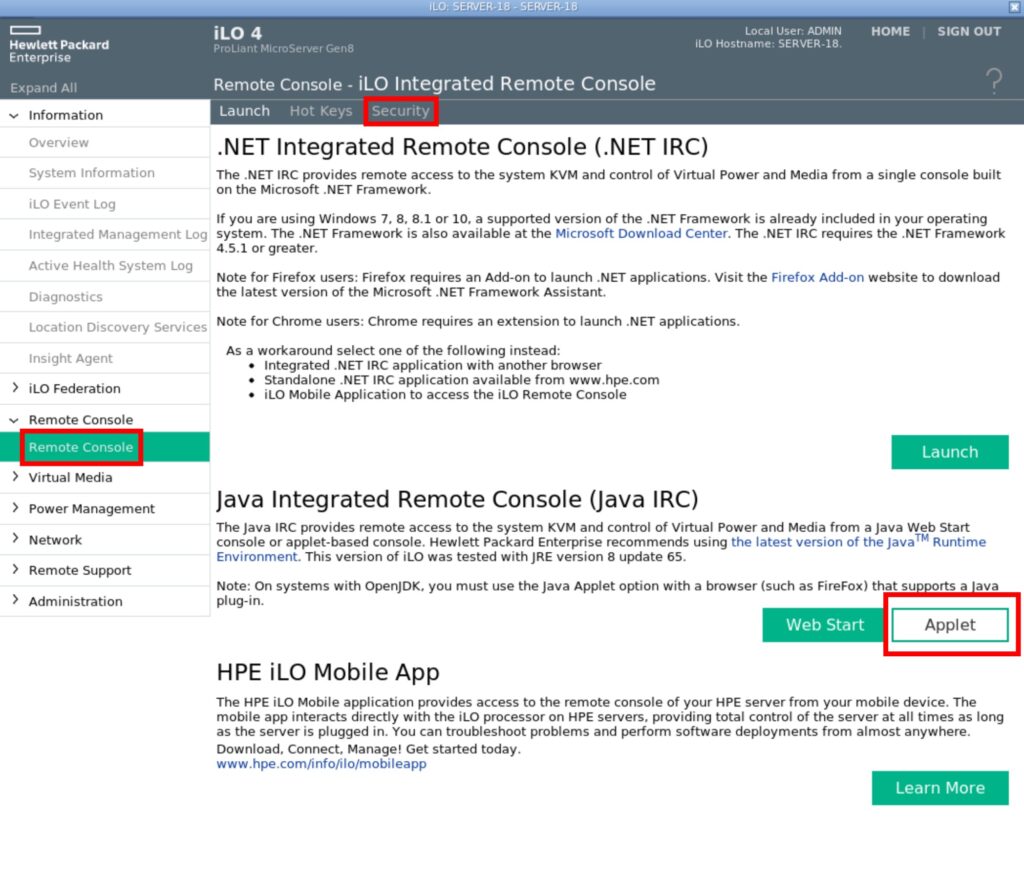Click Java Integrated Remote Console heading
Screen dimensions: 1024x876
pyautogui.click(x=457, y=500)
